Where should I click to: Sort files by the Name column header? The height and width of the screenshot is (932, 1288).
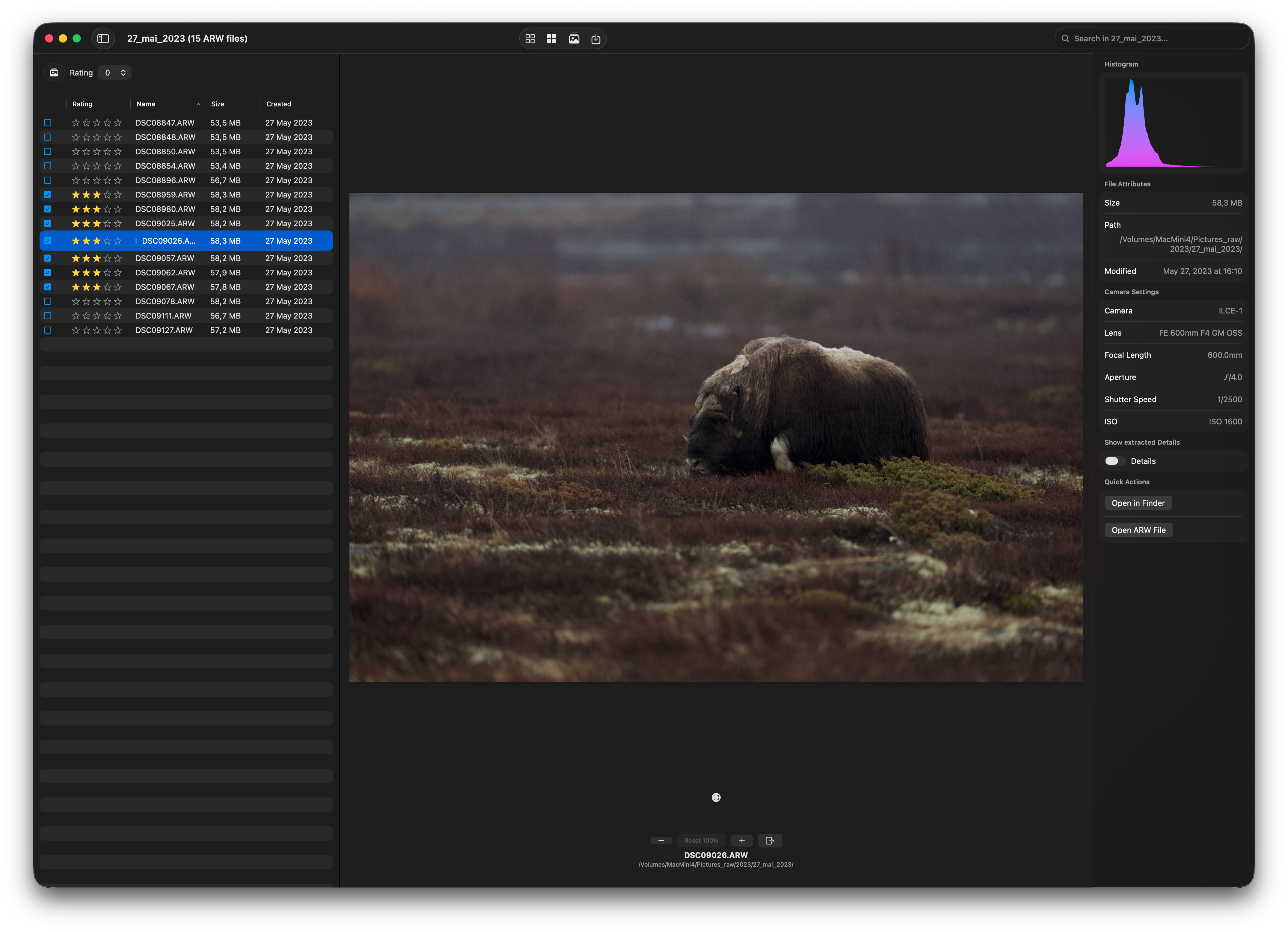point(146,104)
